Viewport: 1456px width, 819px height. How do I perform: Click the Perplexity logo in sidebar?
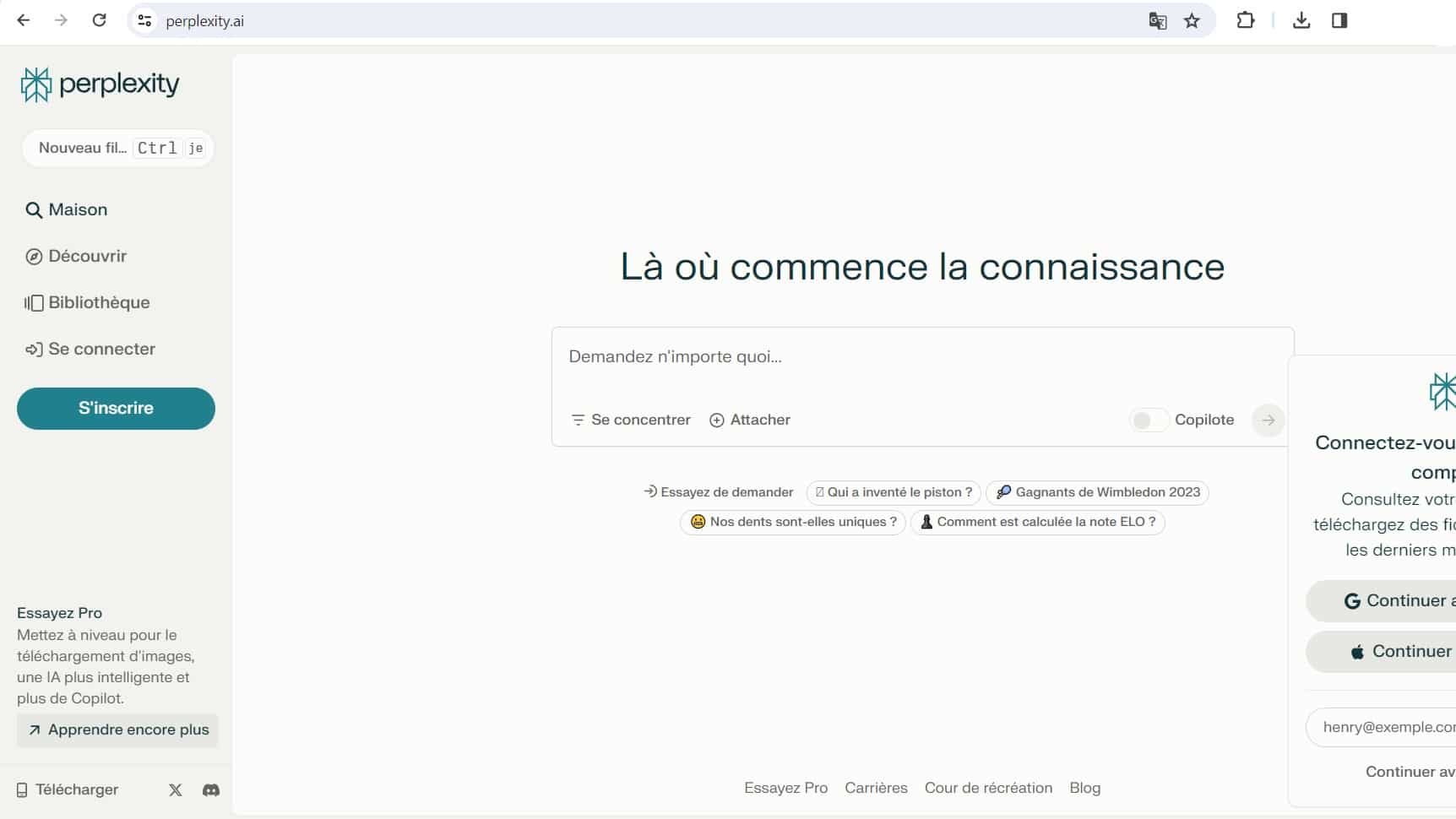pyautogui.click(x=100, y=84)
